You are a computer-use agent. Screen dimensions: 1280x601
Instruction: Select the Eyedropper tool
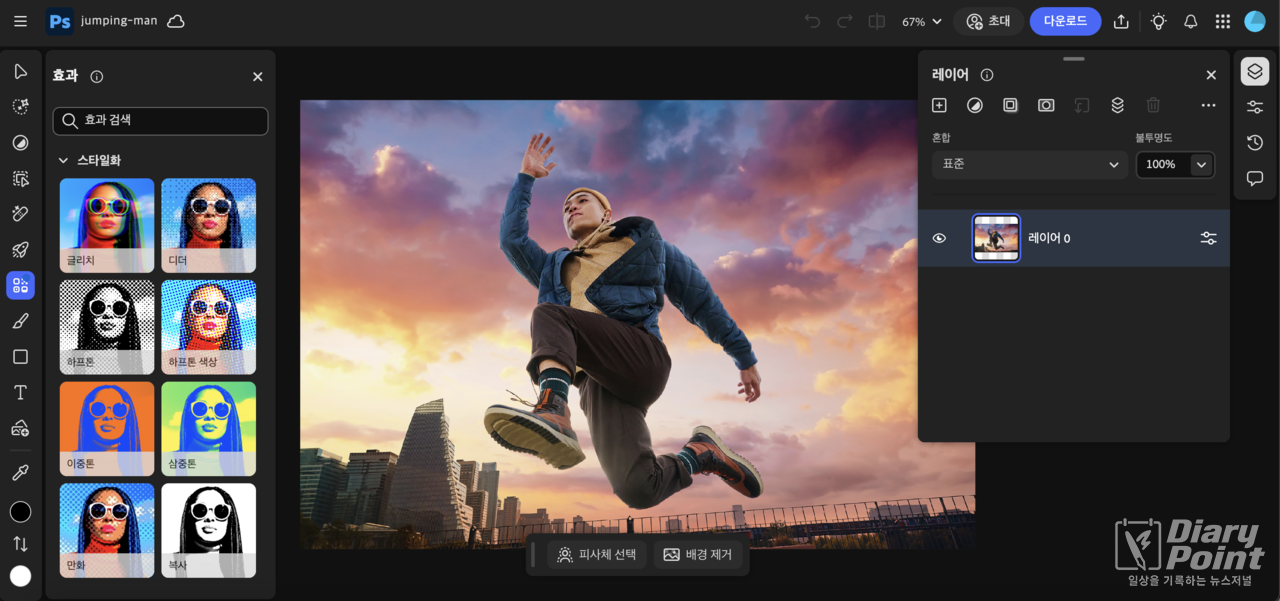pyautogui.click(x=20, y=473)
